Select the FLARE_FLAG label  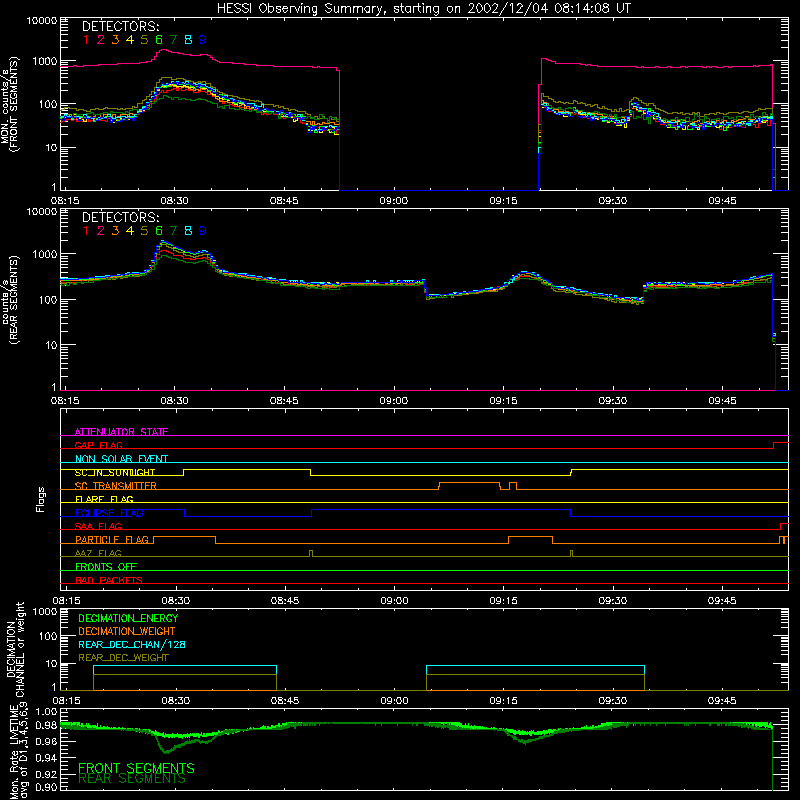pos(104,499)
